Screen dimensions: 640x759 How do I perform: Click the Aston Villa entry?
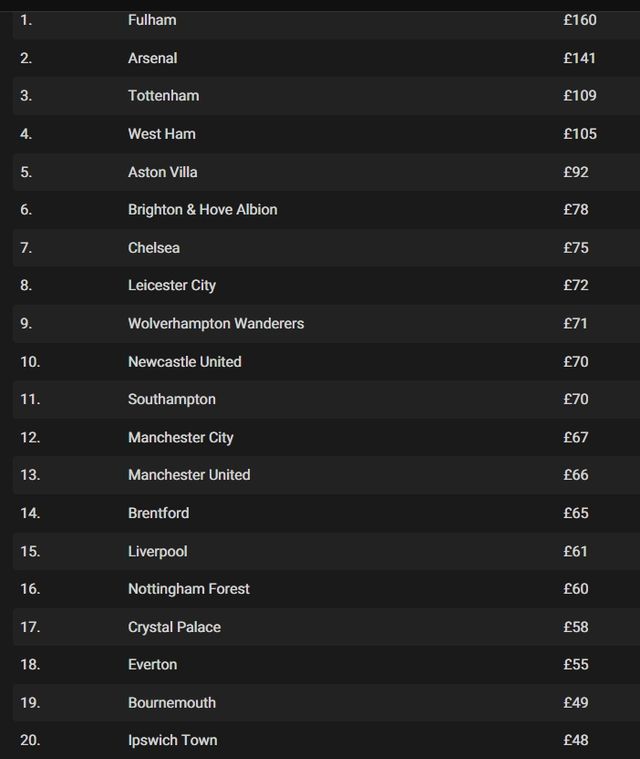(x=162, y=172)
